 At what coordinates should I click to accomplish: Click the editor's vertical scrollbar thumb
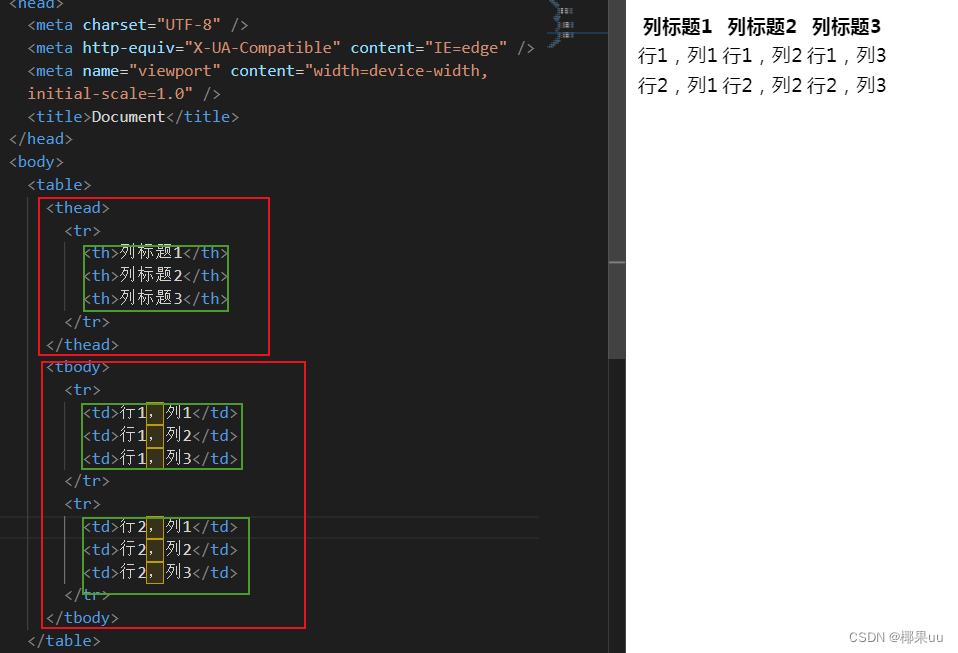tap(616, 179)
